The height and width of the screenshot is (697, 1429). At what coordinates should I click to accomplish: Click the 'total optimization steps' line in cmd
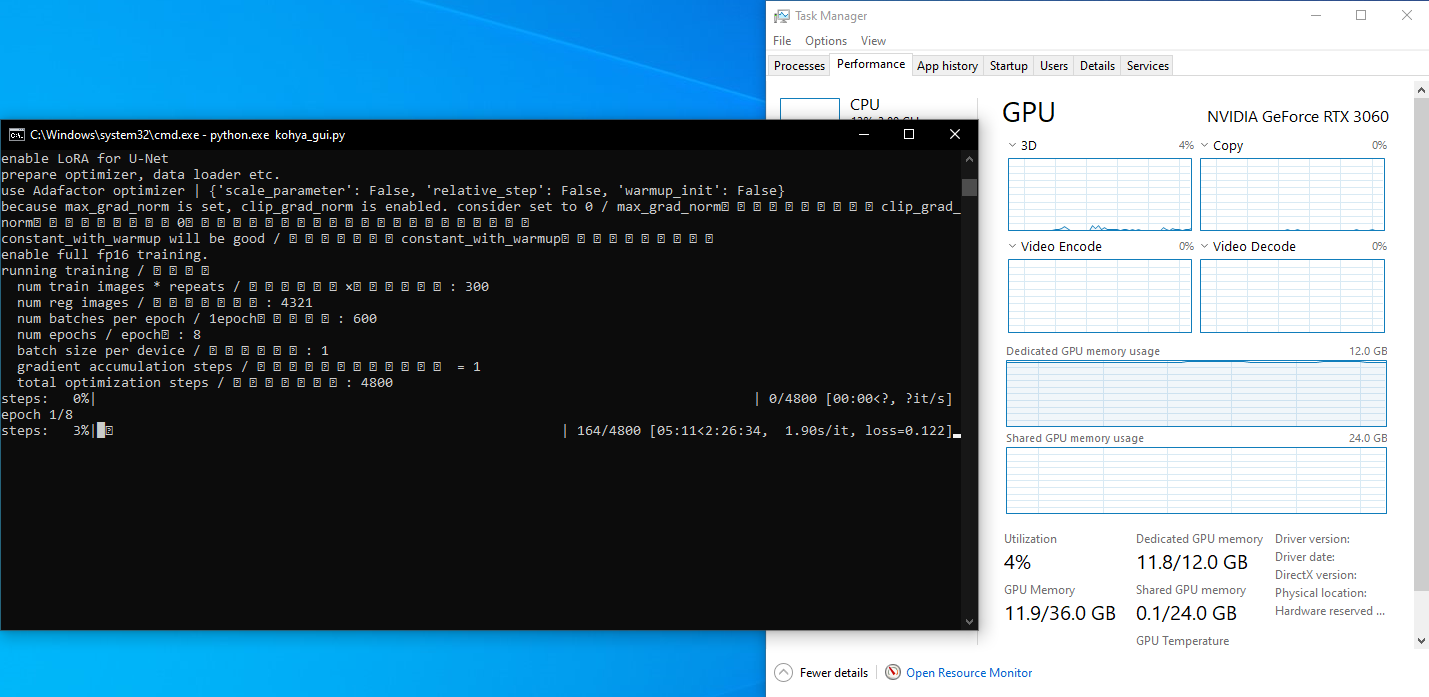(x=205, y=383)
